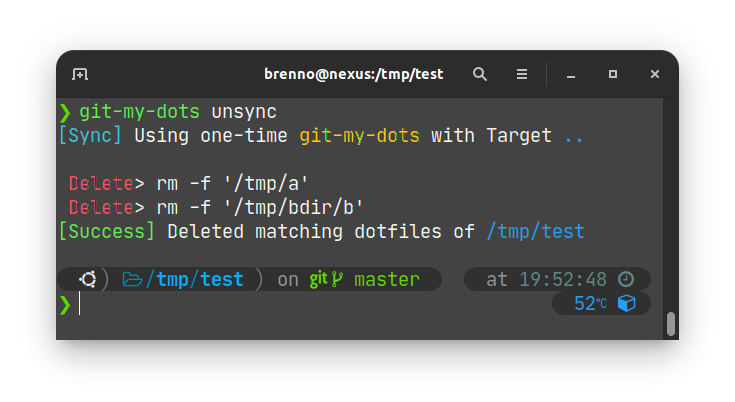Click the '[Sync]' tag
This screenshot has height=402, width=735.
(x=90, y=136)
